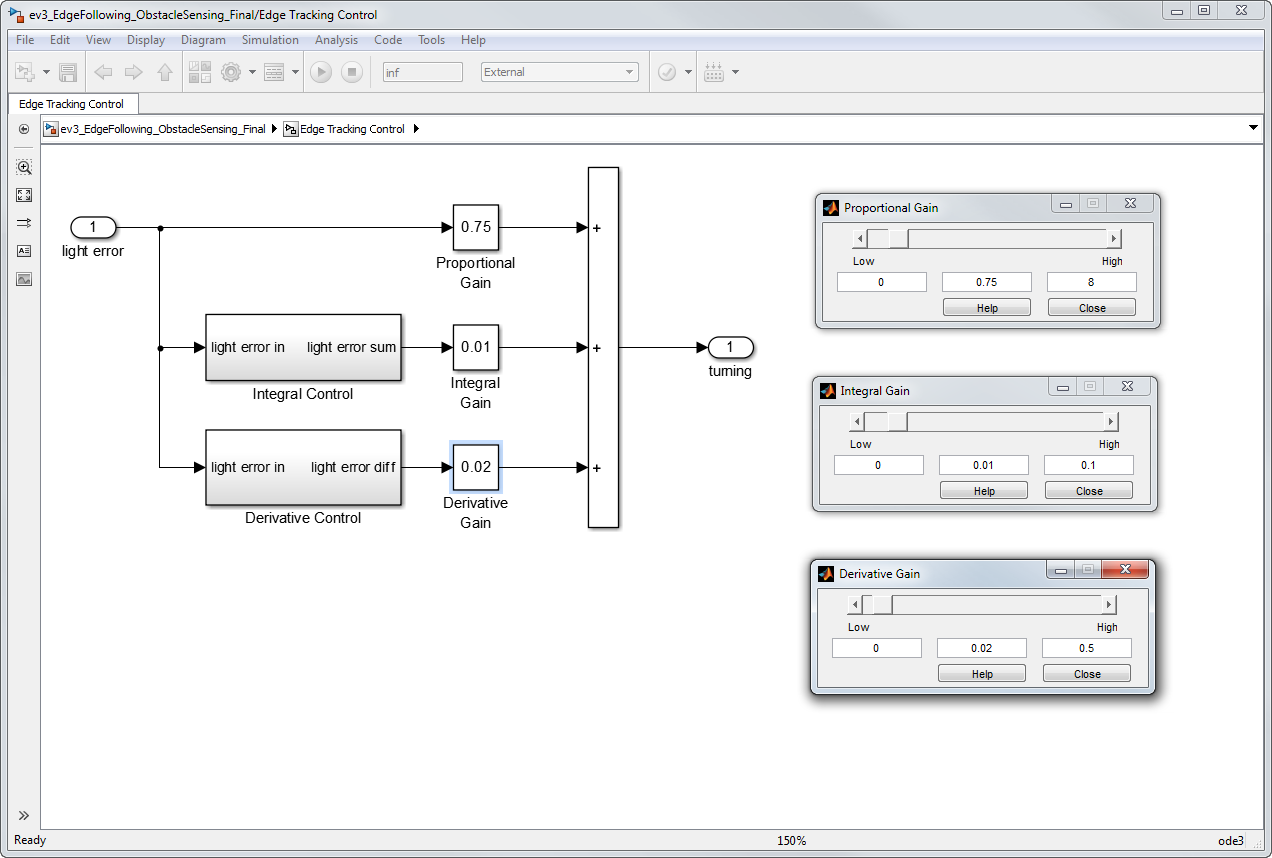Open Model Configuration Parameters gear icon
The width and height of the screenshot is (1272, 858).
[231, 72]
